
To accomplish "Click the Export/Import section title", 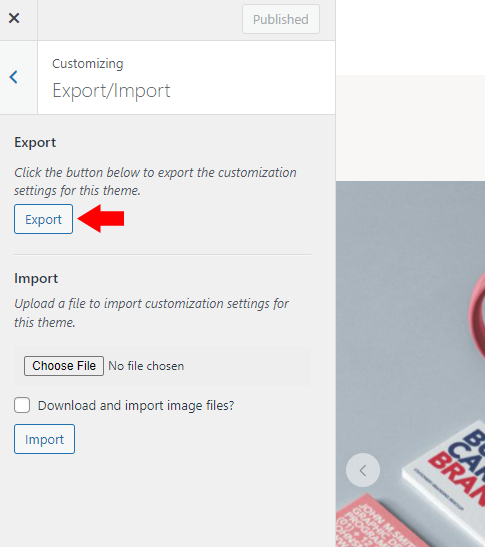I will click(111, 91).
